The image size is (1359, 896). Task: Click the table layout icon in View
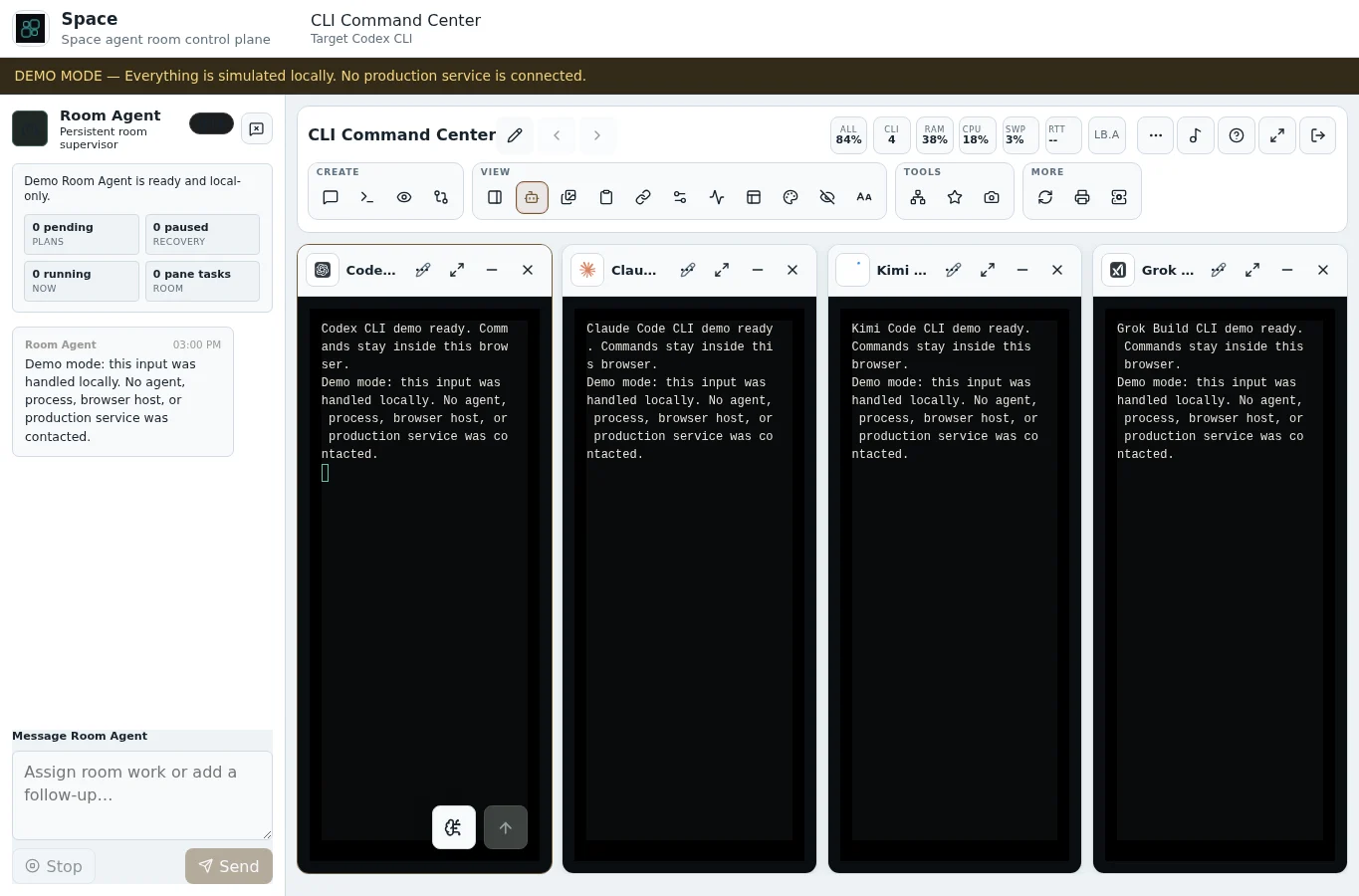[754, 197]
